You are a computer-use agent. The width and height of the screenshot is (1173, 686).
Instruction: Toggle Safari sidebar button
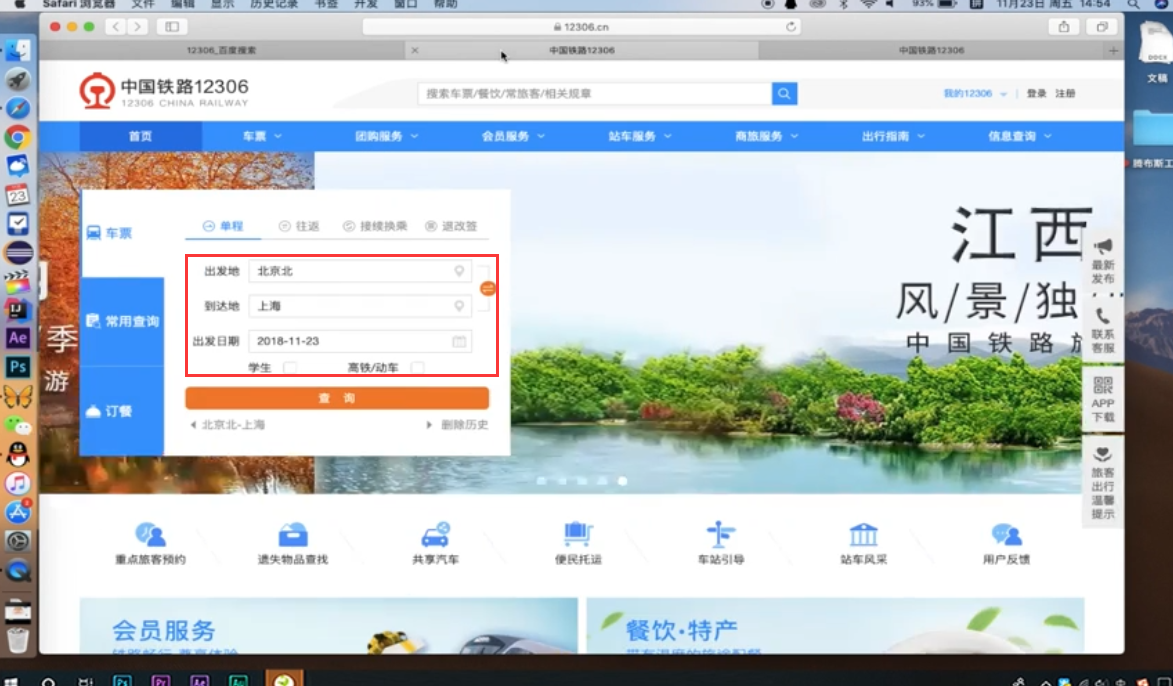tap(172, 27)
